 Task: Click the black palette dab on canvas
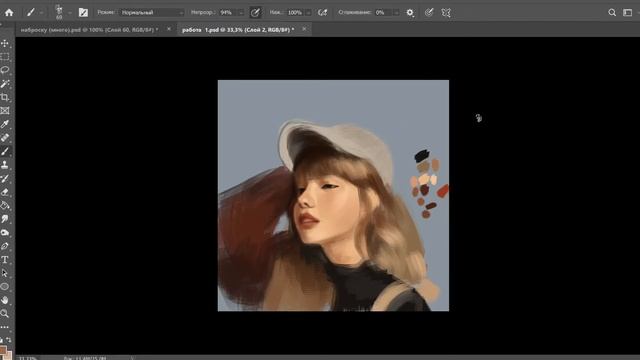(422, 156)
